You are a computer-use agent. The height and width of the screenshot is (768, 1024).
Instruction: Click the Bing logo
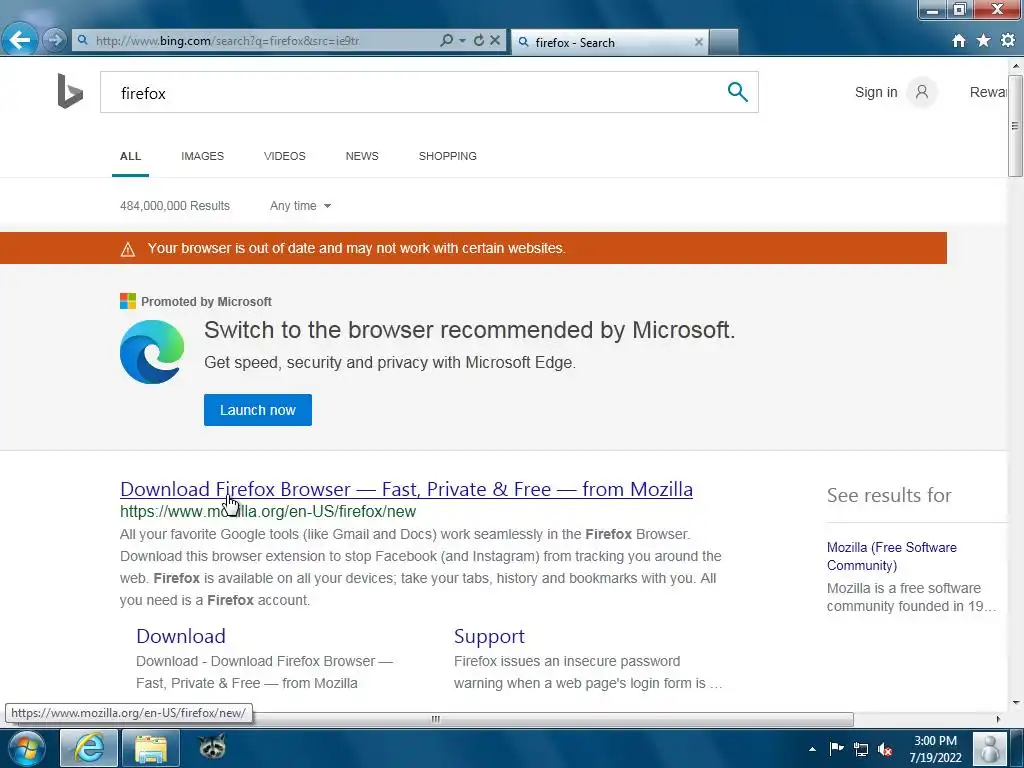tap(70, 91)
